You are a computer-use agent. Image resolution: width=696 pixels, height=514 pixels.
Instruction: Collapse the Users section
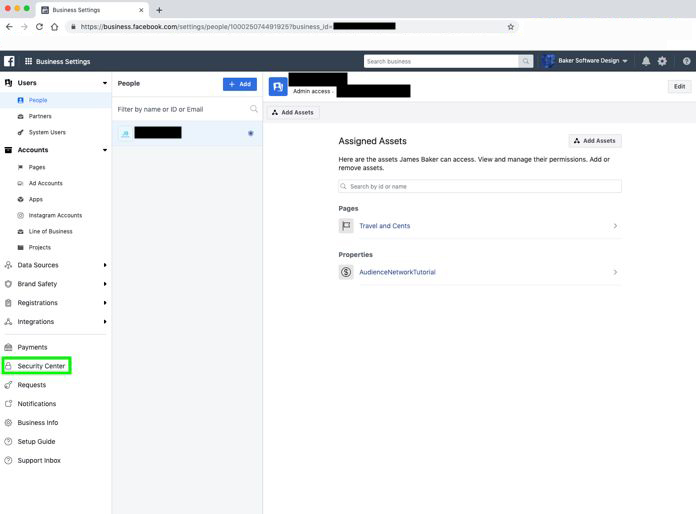105,83
